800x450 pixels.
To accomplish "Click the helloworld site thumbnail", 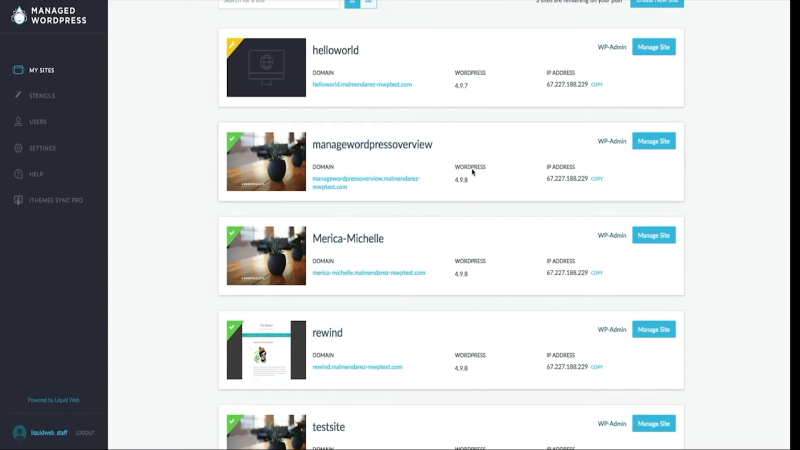I will pos(266,68).
